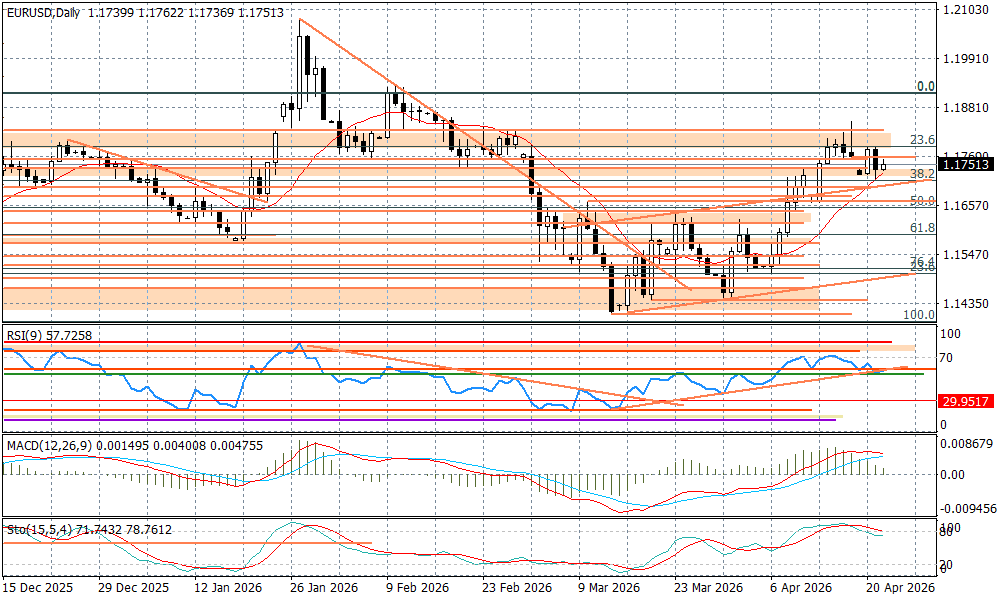Click the 20 Apr 2026 date marker
The image size is (1000, 600).
pyautogui.click(x=899, y=589)
